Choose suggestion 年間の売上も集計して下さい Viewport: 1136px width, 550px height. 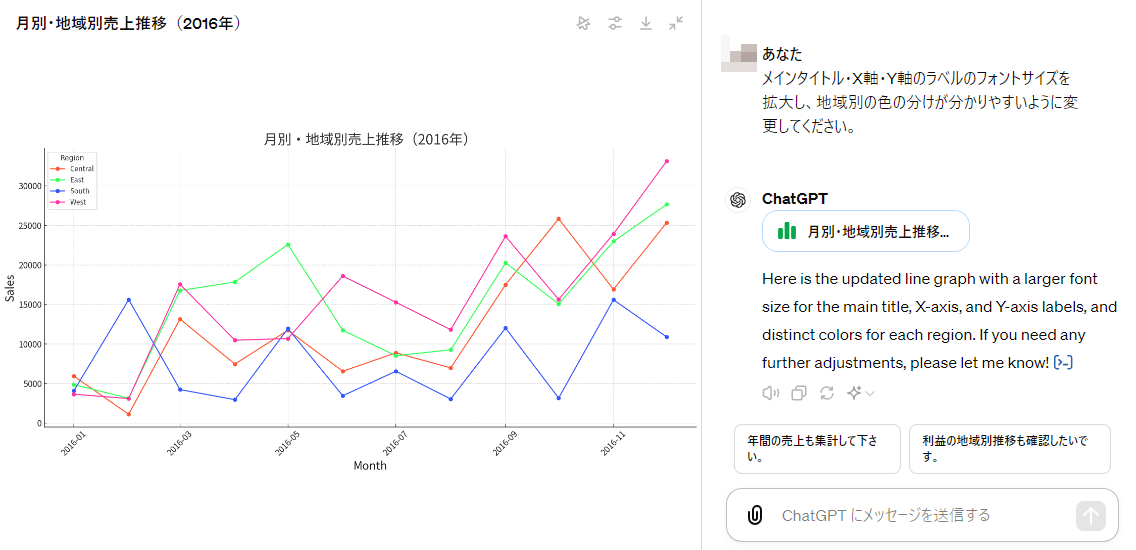[817, 449]
